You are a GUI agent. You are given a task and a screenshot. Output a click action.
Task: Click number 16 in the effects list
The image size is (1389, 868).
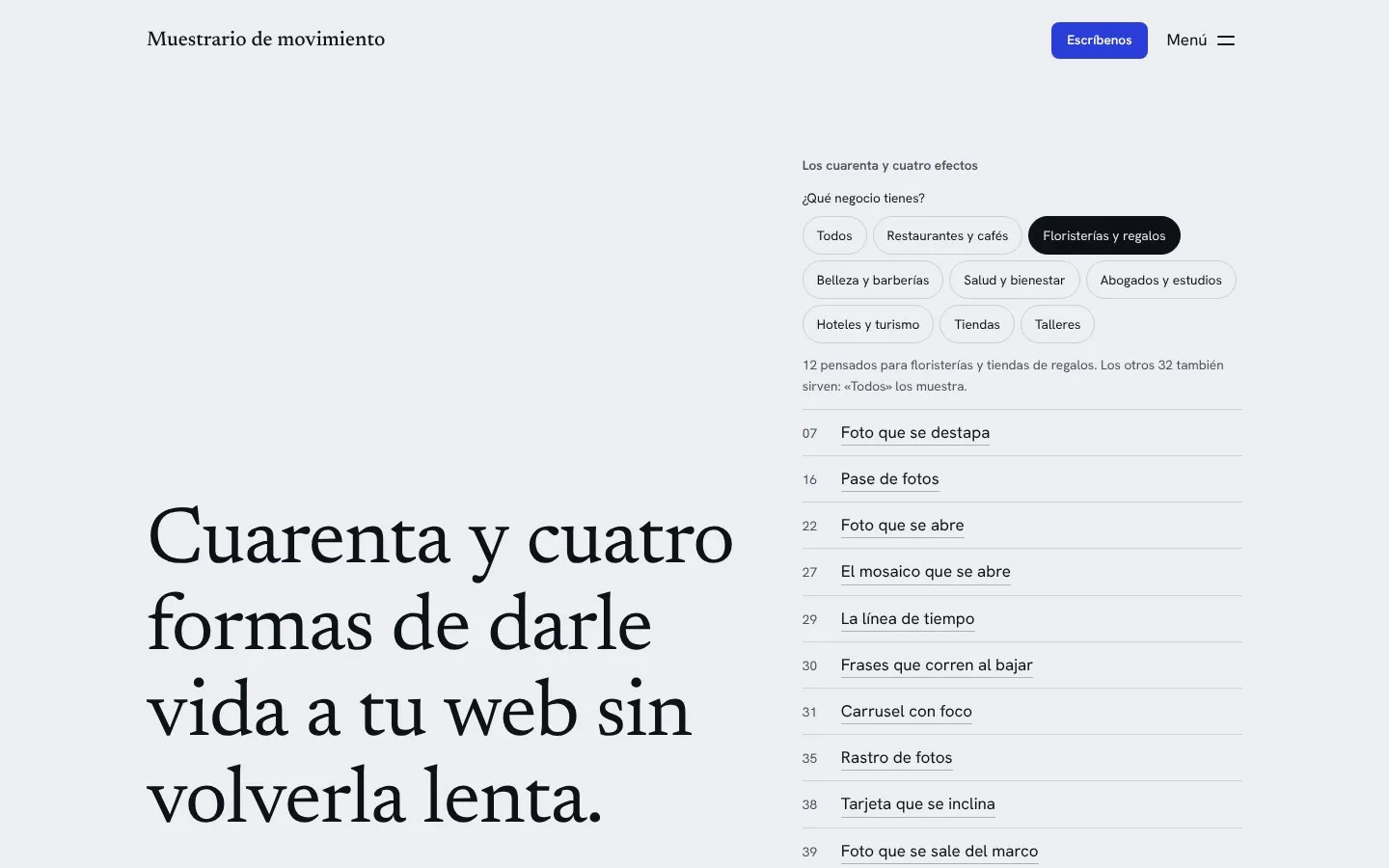coord(809,480)
